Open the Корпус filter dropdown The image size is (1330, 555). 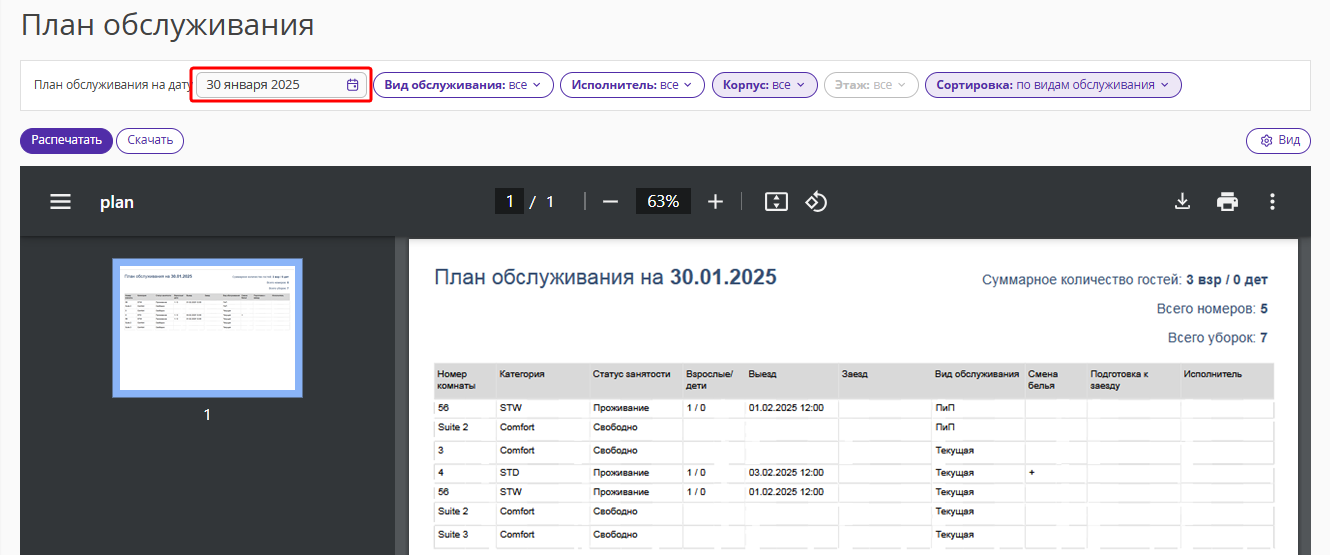click(765, 85)
